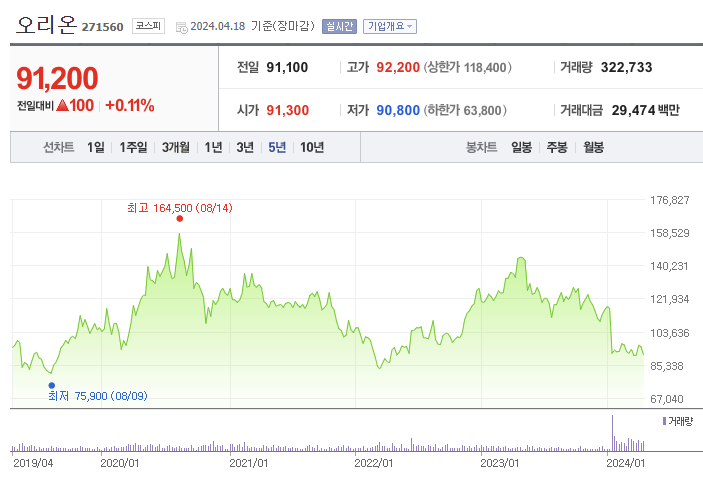
Task: Click the calendar clock icon beside the date
Action: coord(182,27)
